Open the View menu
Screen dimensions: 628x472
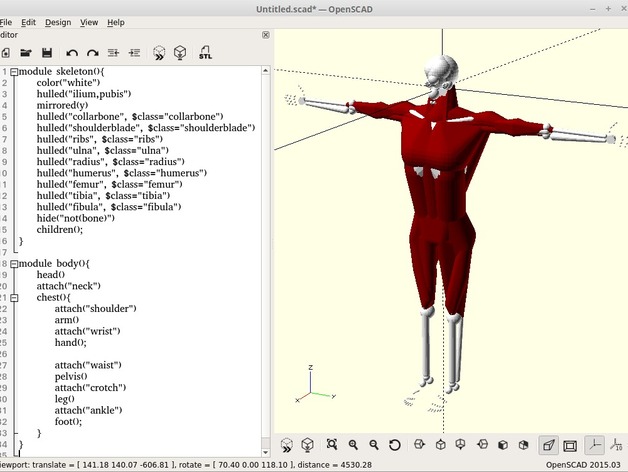[89, 22]
